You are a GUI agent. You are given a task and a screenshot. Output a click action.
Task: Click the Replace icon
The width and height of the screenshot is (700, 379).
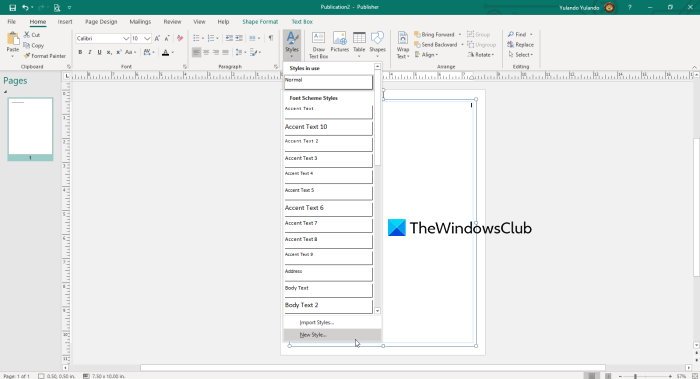click(x=520, y=45)
